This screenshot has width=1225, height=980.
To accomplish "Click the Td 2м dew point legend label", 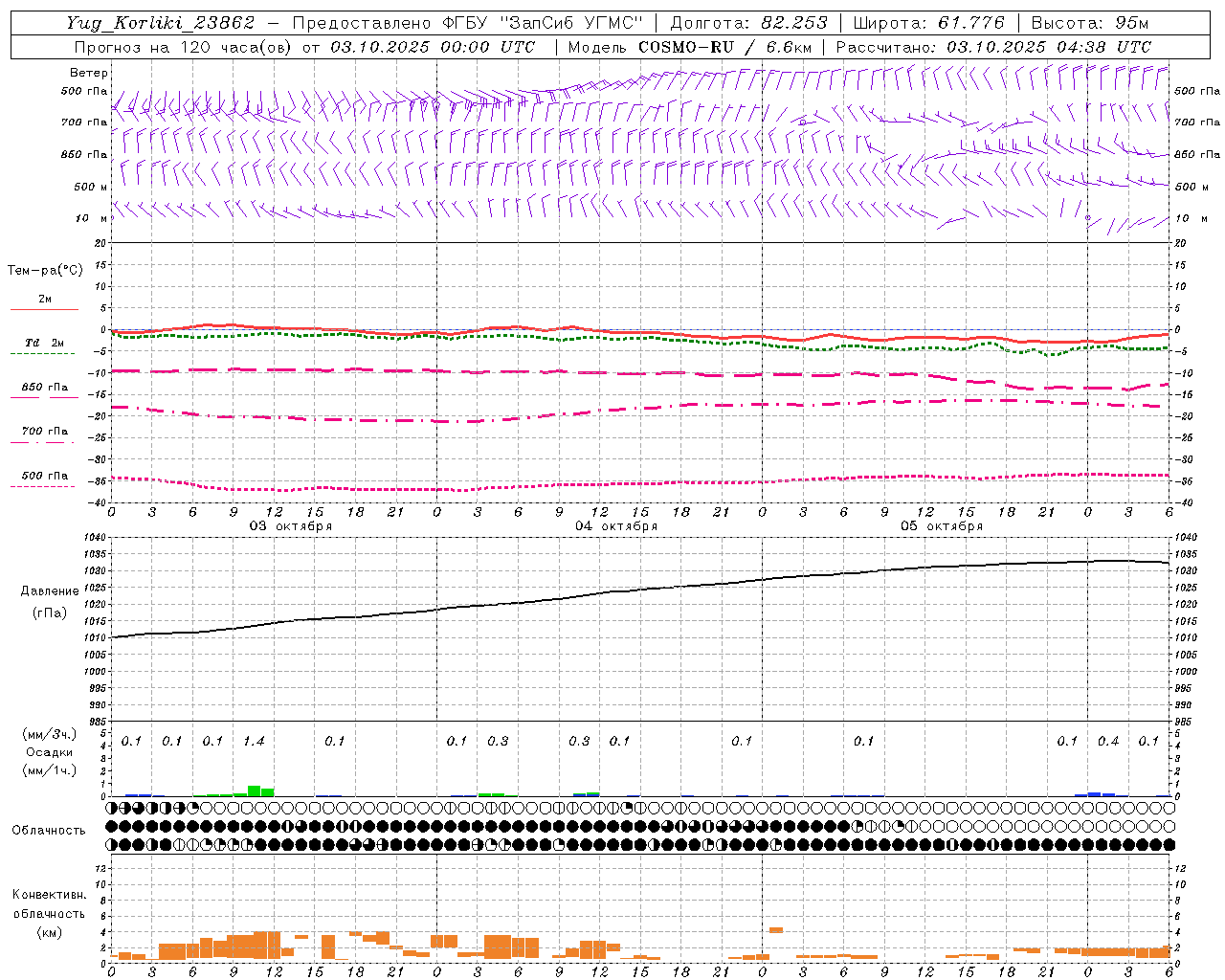I will (44, 343).
